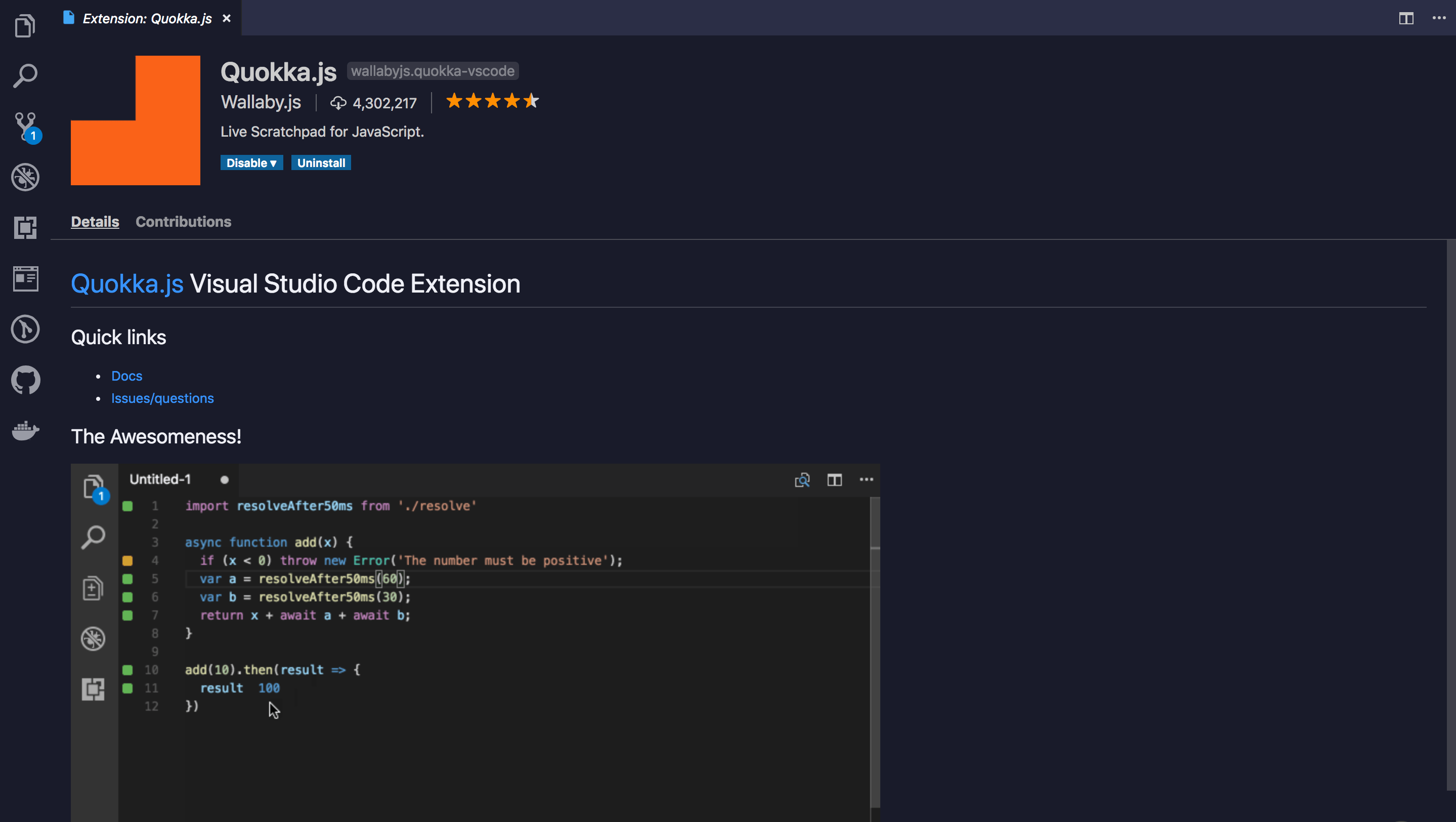Select the Details tab
This screenshot has height=822, width=1456.
pyautogui.click(x=94, y=221)
